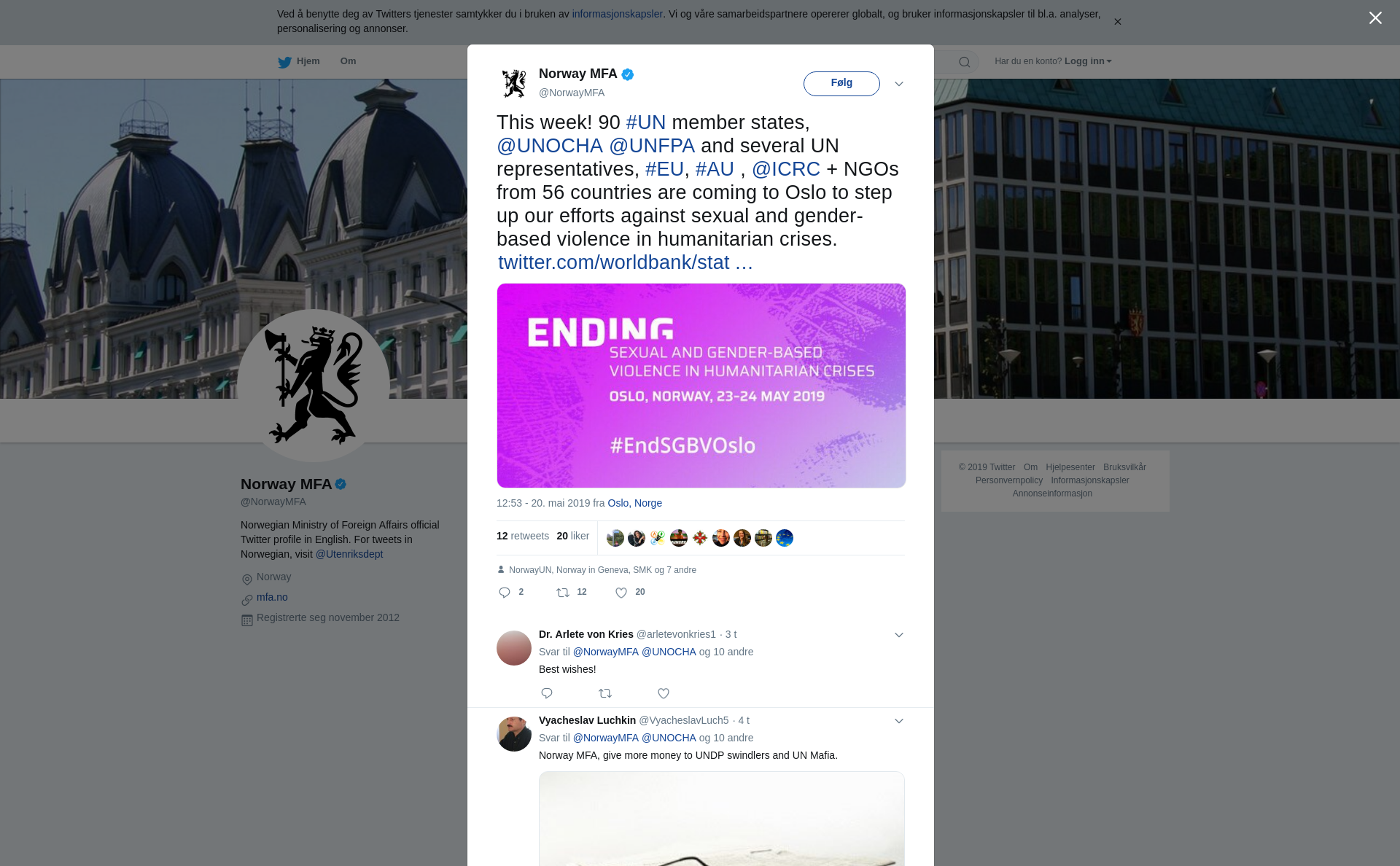Open options chevron on Vyacheslav Luchkin's reply
Screen dimensions: 1400x866
tap(899, 721)
